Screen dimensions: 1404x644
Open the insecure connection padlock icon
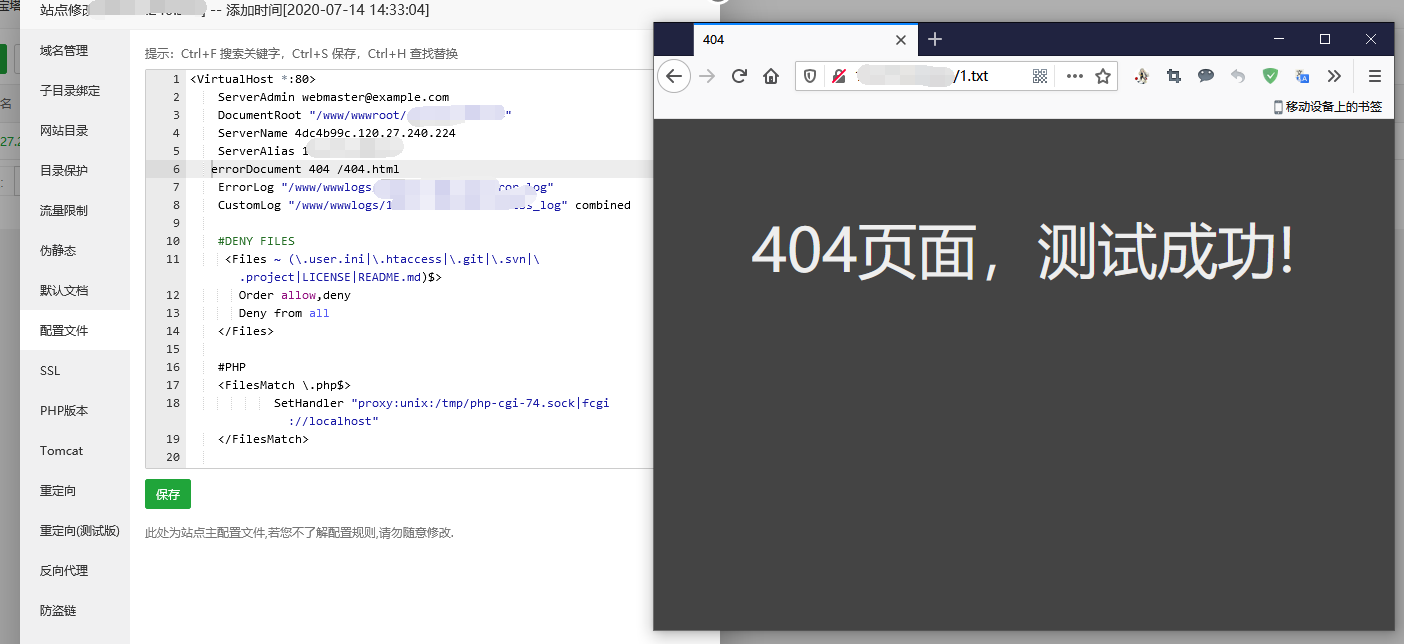point(838,76)
